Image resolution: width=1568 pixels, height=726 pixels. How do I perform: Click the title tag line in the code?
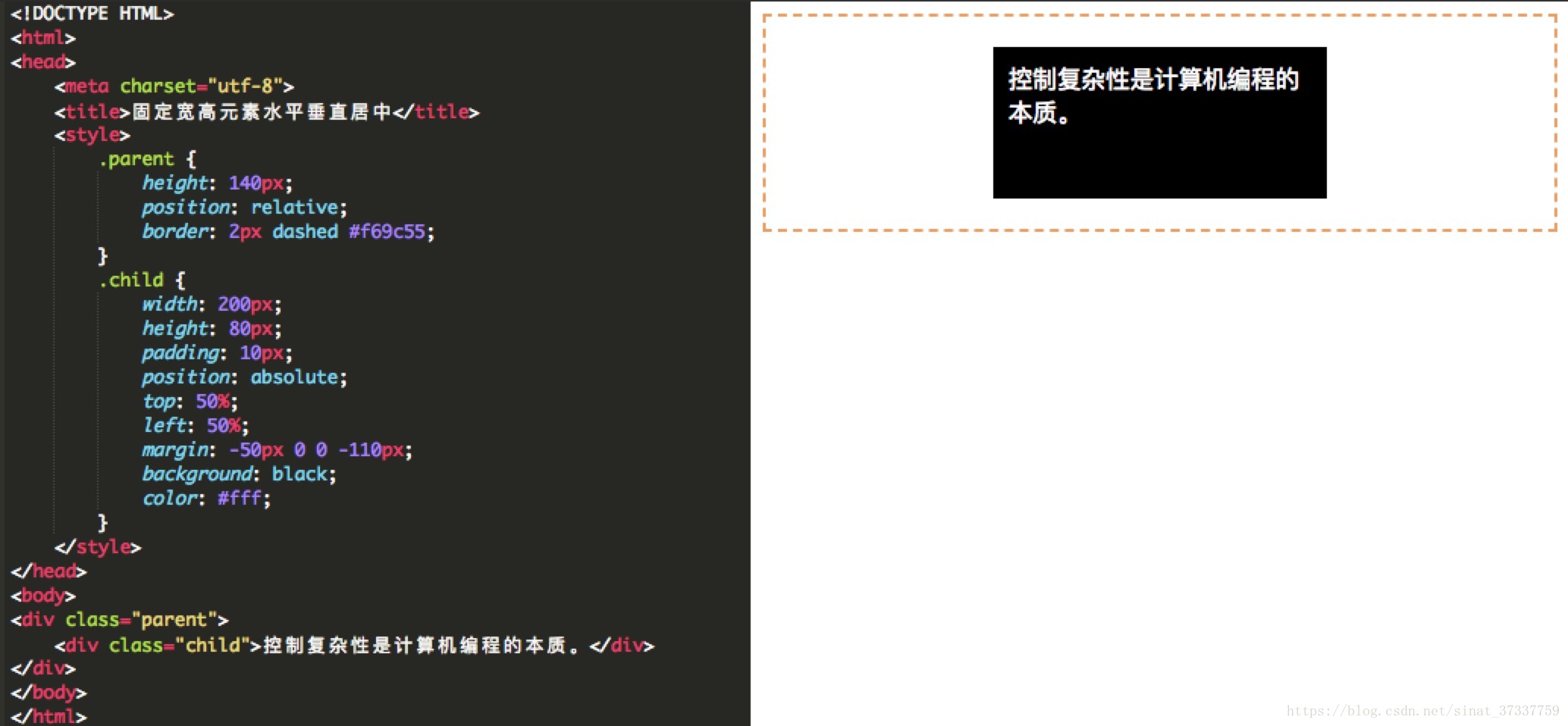(x=267, y=112)
